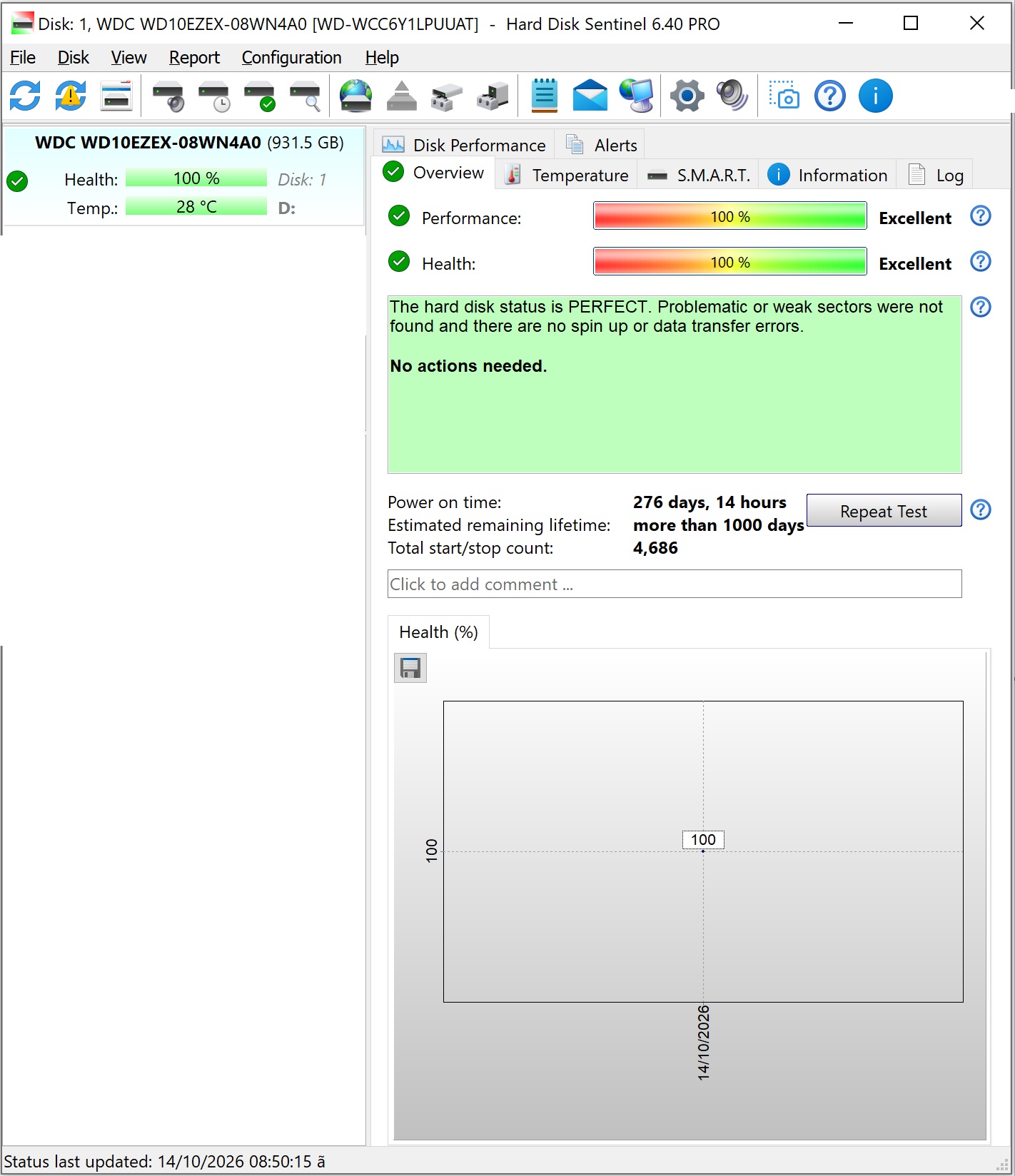Open the File menu
This screenshot has height=1176, width=1015.
(23, 57)
